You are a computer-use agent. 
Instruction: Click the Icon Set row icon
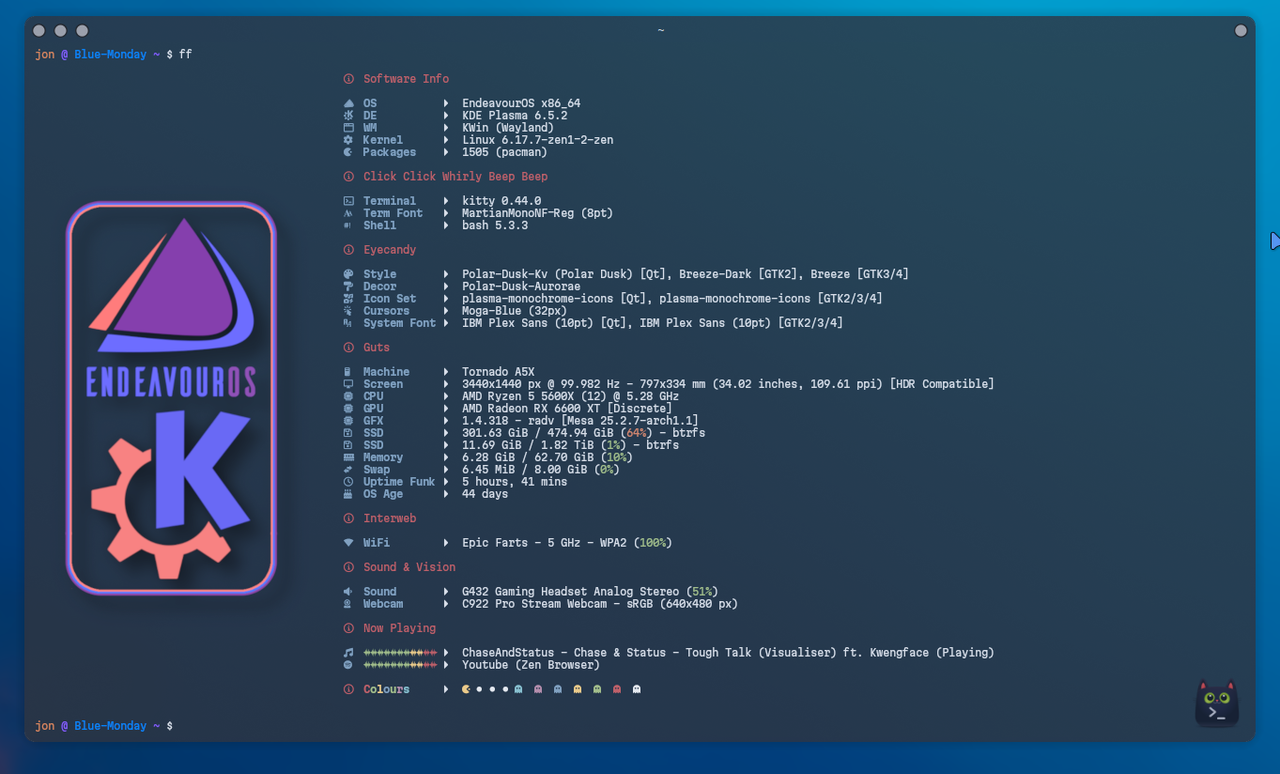tap(349, 299)
